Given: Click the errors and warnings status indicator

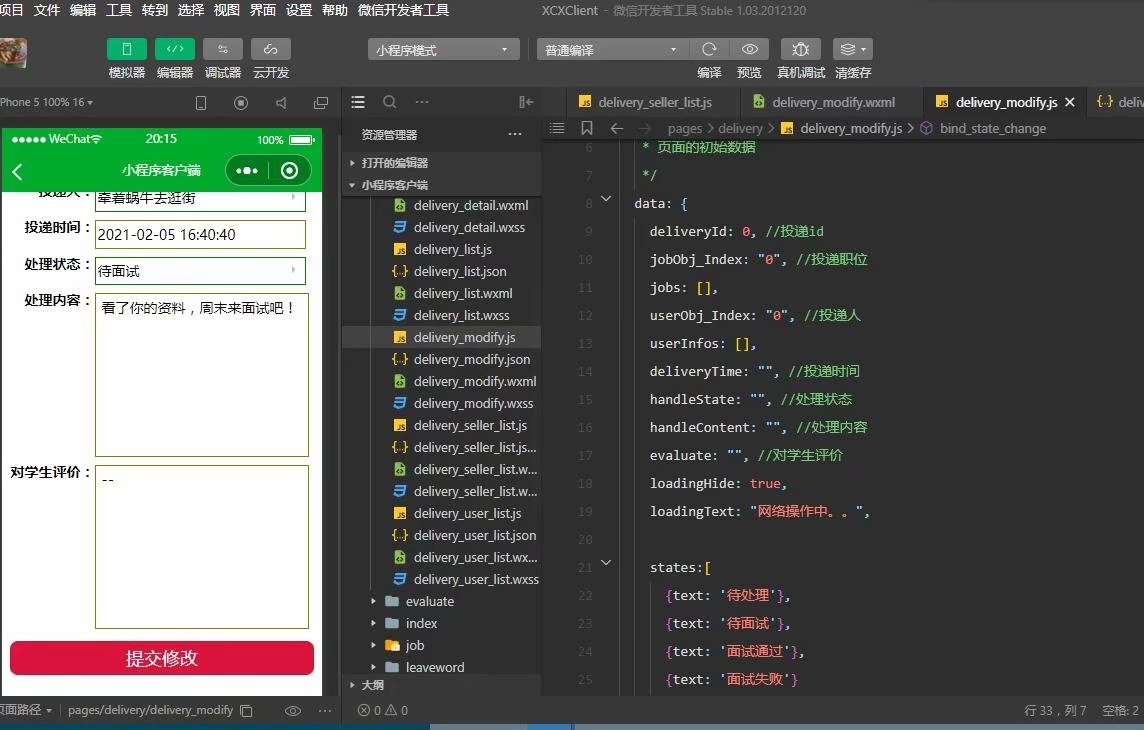Looking at the screenshot, I should (382, 710).
